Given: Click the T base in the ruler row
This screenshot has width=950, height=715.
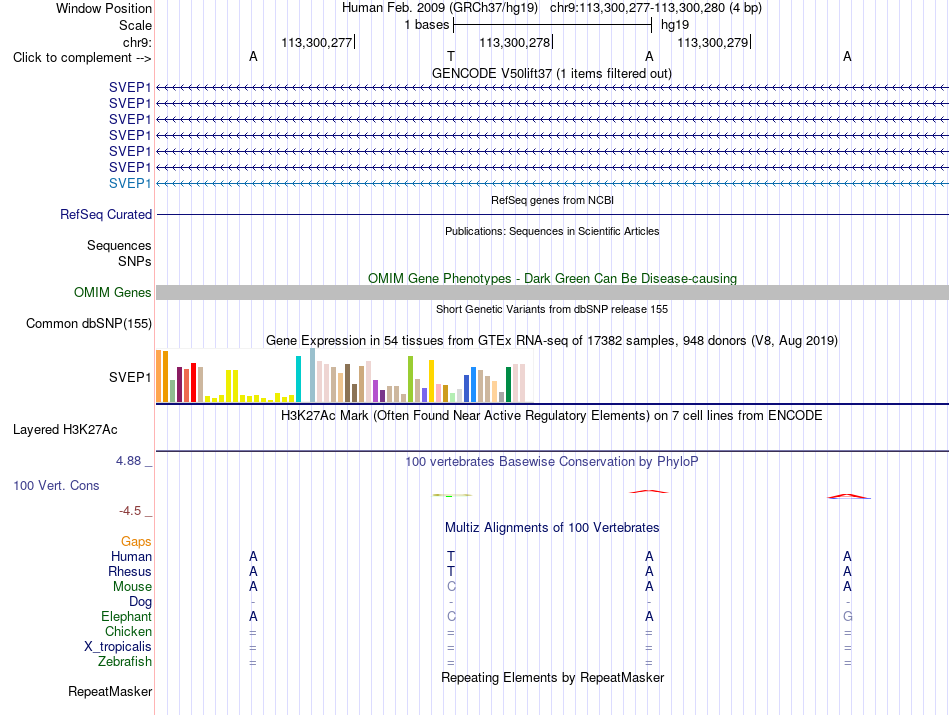Looking at the screenshot, I should tap(451, 56).
